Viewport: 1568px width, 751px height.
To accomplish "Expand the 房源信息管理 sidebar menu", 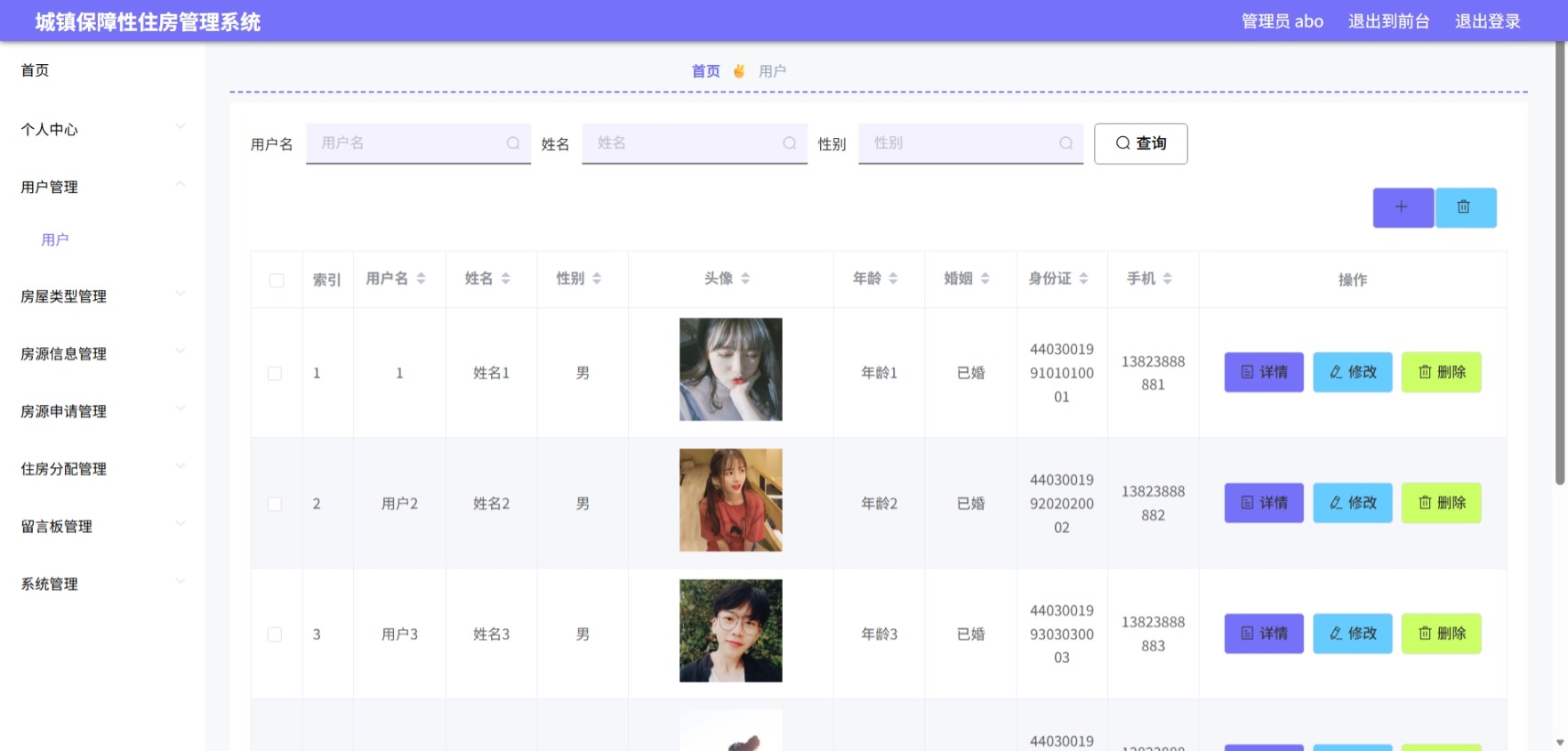I will (102, 353).
